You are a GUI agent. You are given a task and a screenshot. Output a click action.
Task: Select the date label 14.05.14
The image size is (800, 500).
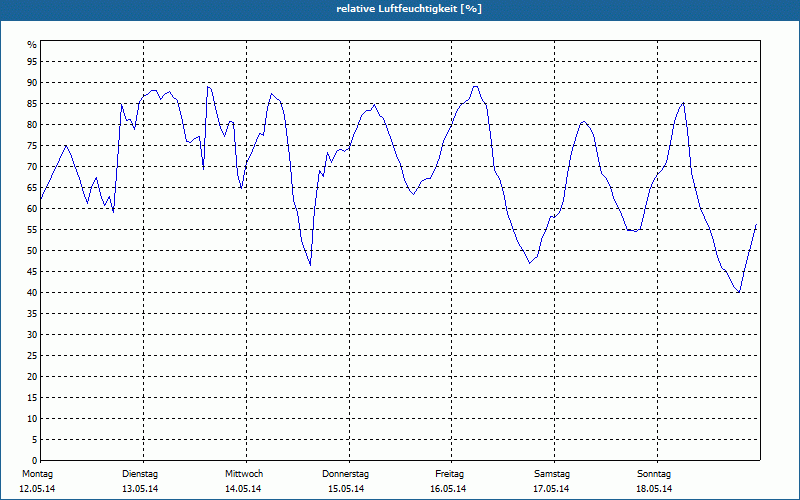click(x=243, y=489)
